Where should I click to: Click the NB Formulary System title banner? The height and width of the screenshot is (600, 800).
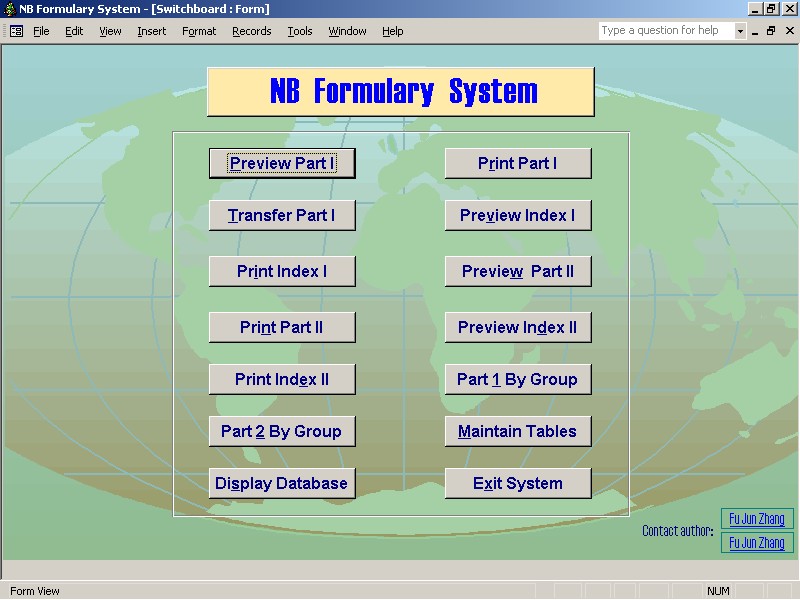coord(401,92)
